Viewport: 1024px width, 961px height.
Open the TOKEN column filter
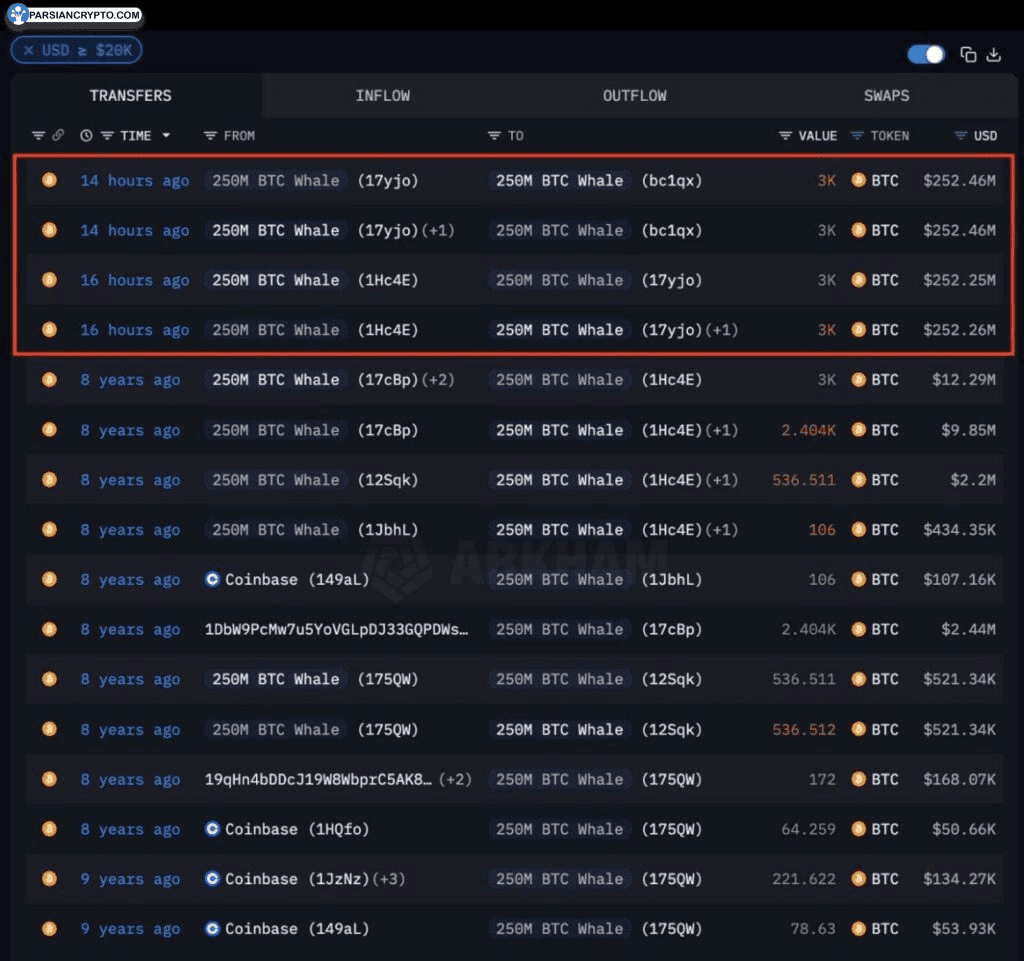(857, 135)
